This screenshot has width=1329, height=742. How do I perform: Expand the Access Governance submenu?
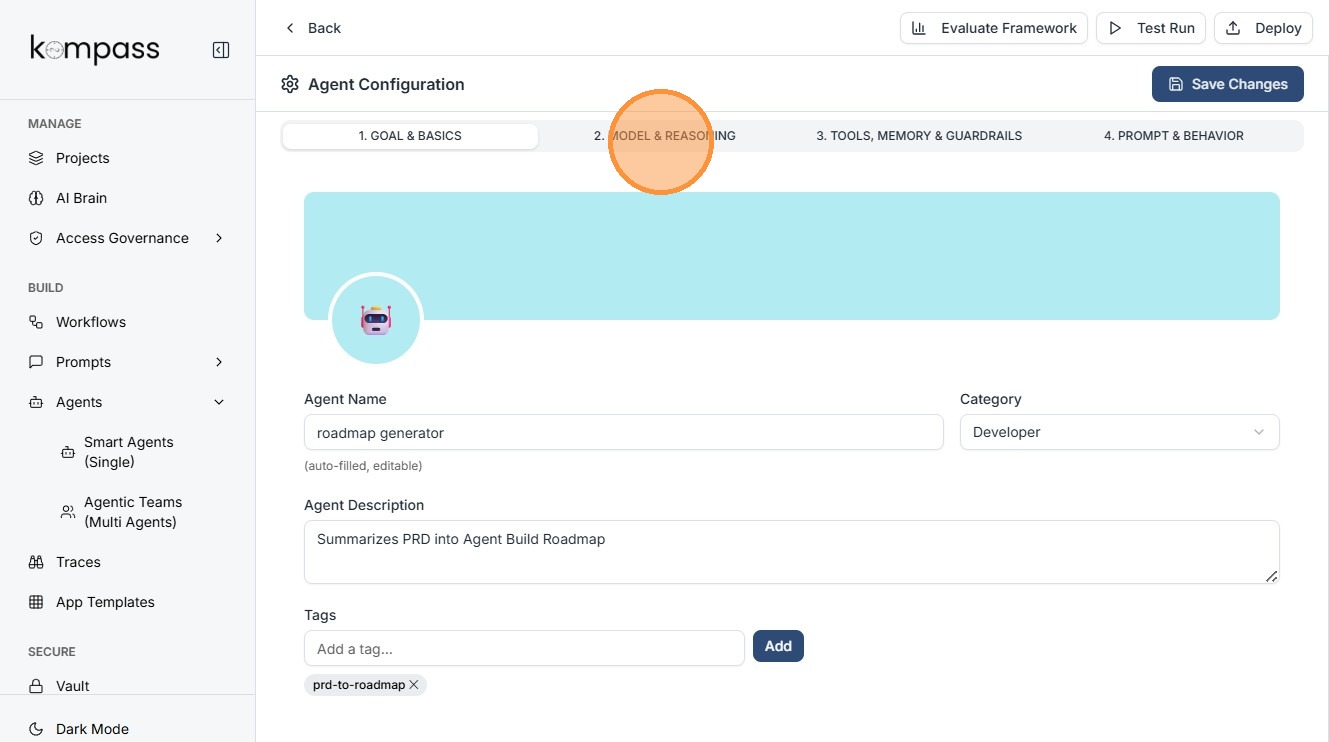219,238
